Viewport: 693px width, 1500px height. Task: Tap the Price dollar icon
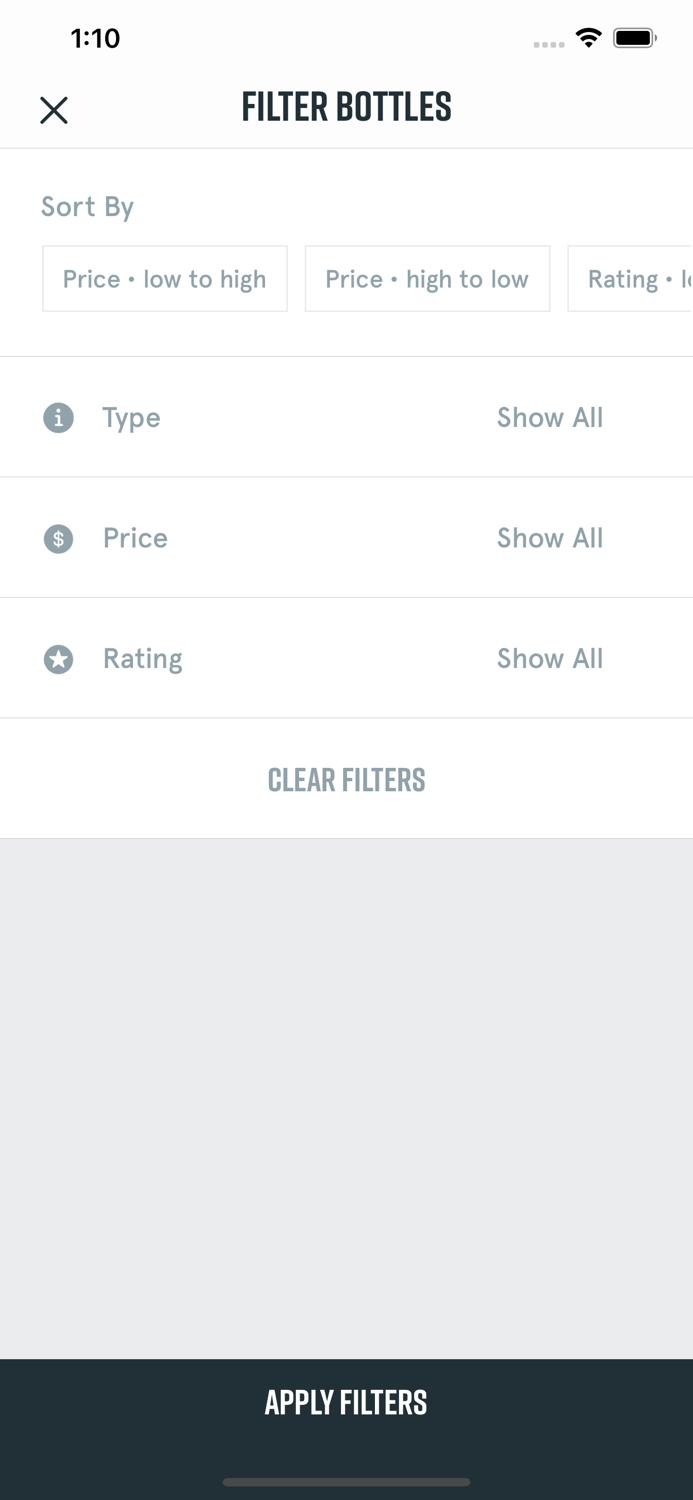point(58,539)
